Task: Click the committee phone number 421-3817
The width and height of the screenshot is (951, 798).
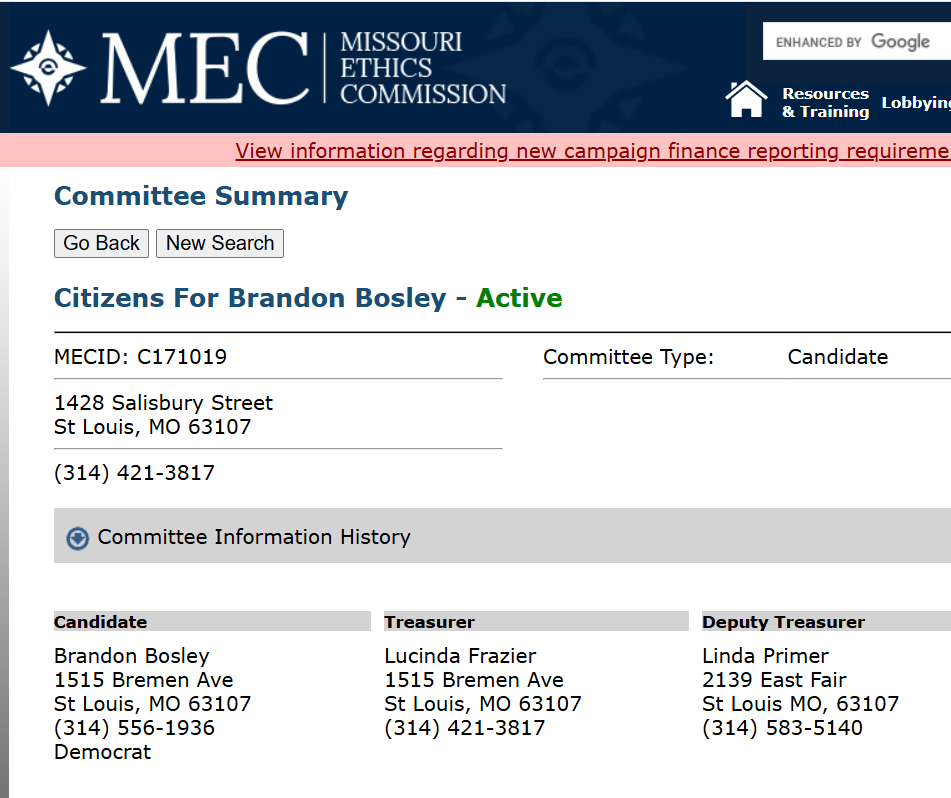Action: [134, 473]
